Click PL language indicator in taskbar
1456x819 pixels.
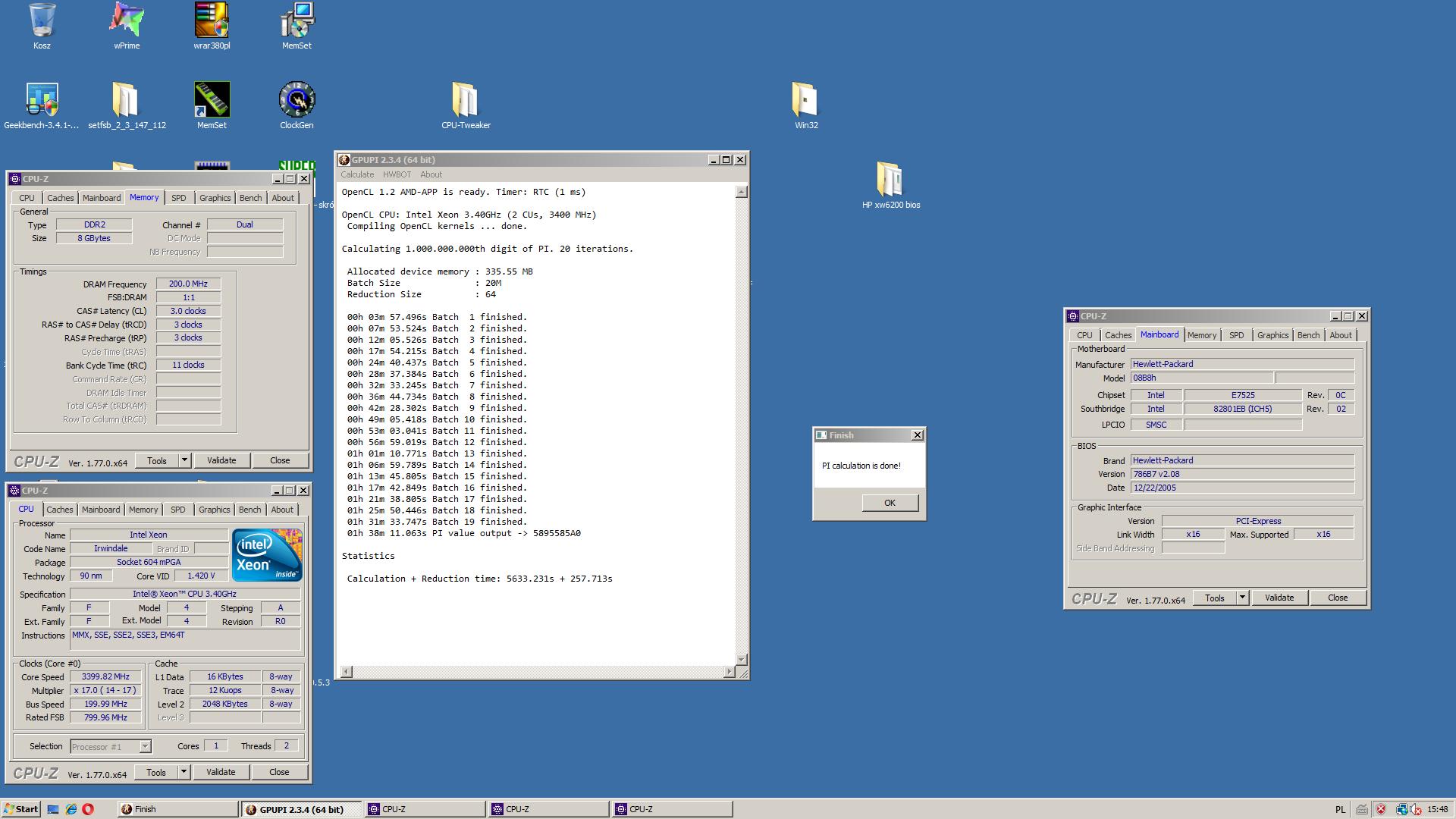click(x=1340, y=809)
